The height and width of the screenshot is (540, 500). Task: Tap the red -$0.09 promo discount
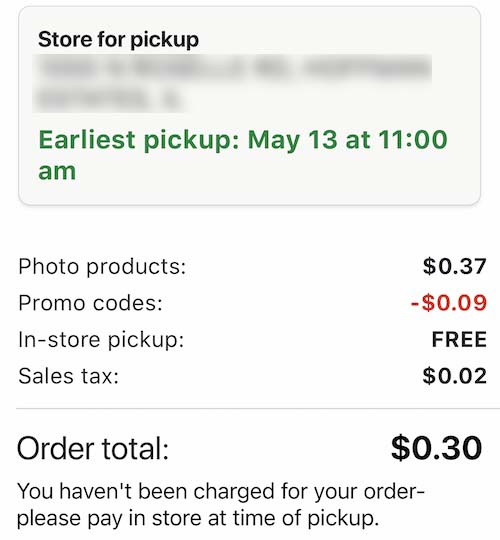point(449,303)
